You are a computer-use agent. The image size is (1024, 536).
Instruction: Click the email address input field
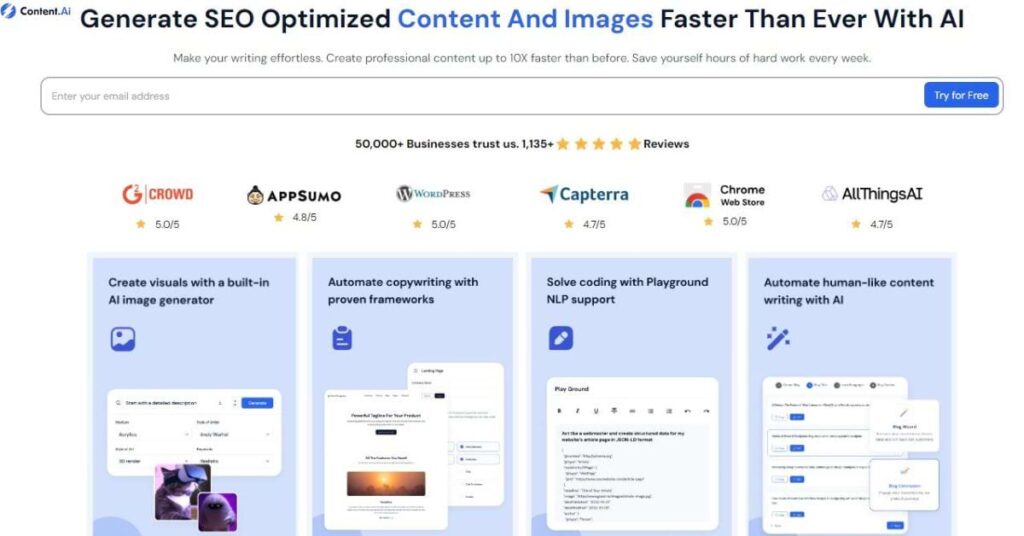[x=481, y=96]
